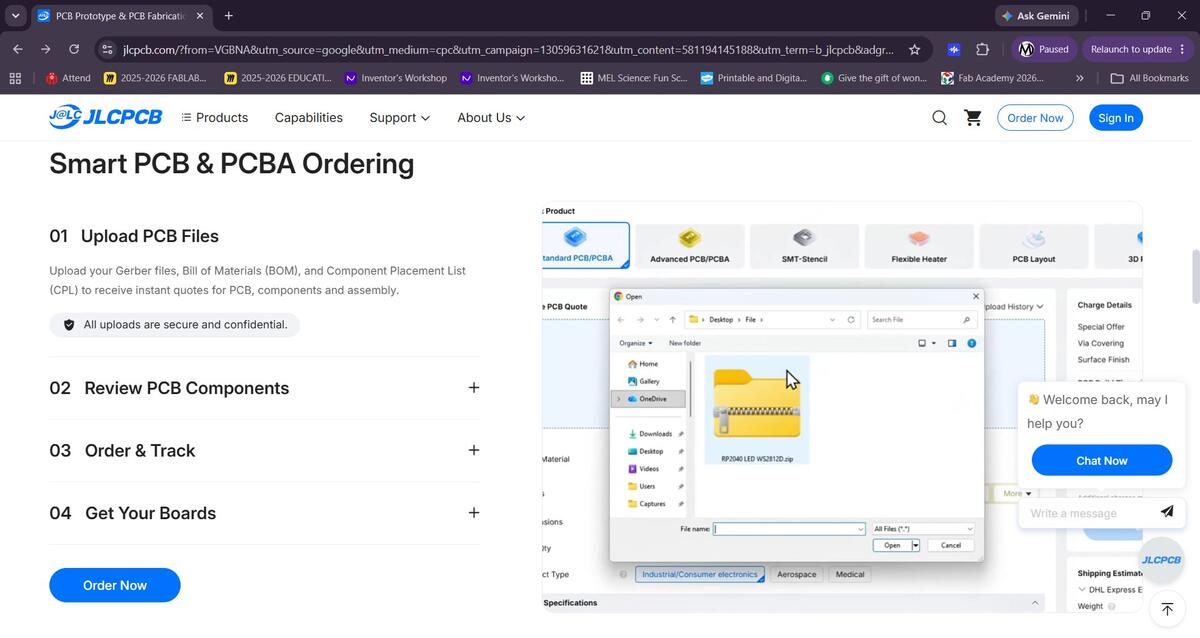This screenshot has width=1200, height=638.
Task: Open site search magnifier icon
Action: (x=939, y=118)
